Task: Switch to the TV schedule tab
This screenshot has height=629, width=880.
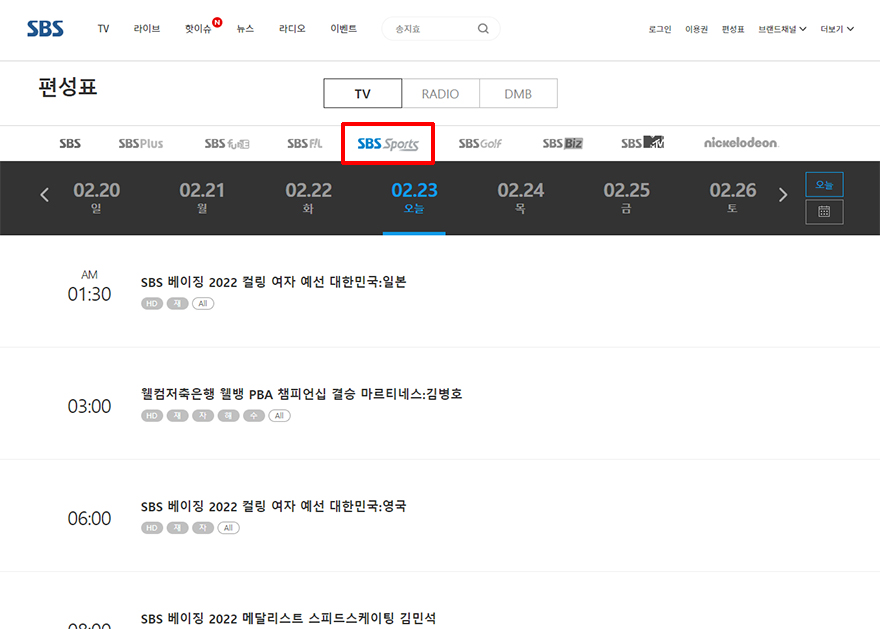Action: click(363, 93)
